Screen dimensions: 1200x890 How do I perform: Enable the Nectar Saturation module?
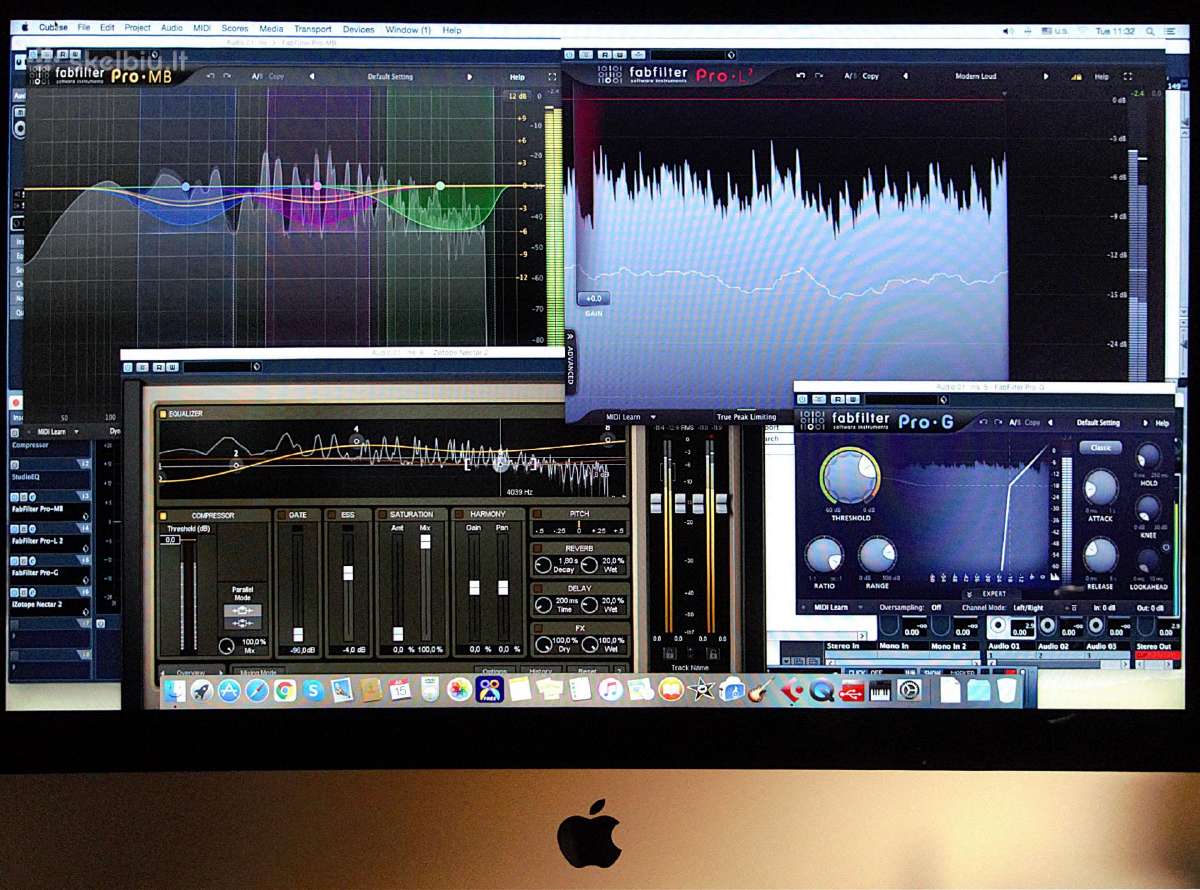tap(383, 515)
